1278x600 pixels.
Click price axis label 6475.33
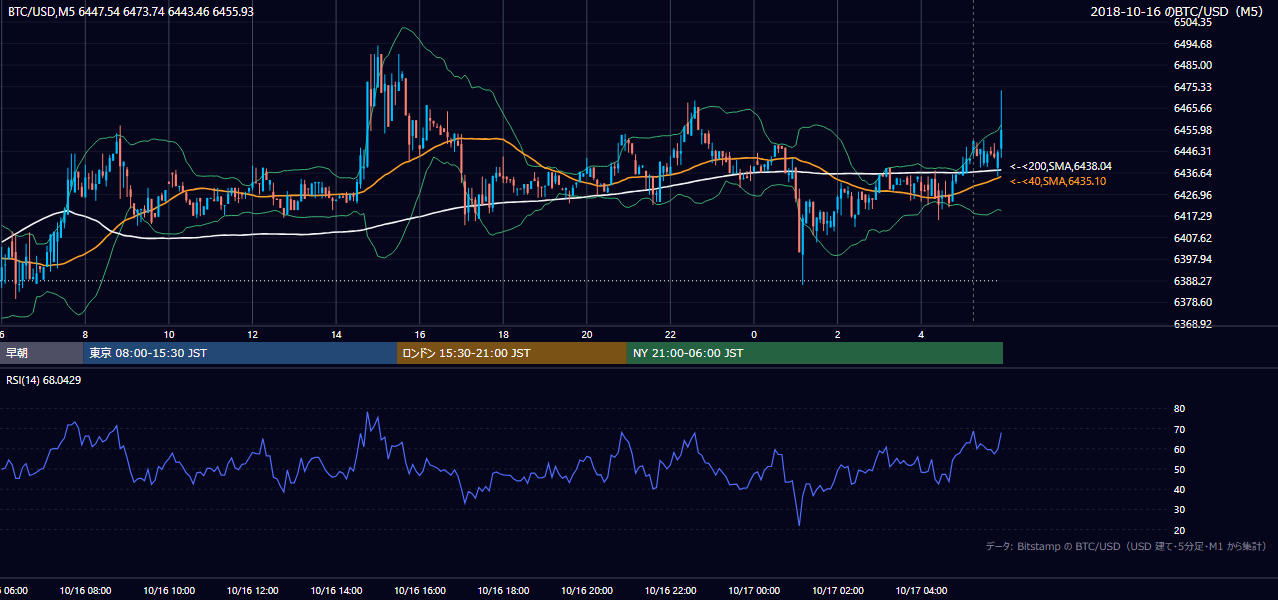[x=1192, y=87]
